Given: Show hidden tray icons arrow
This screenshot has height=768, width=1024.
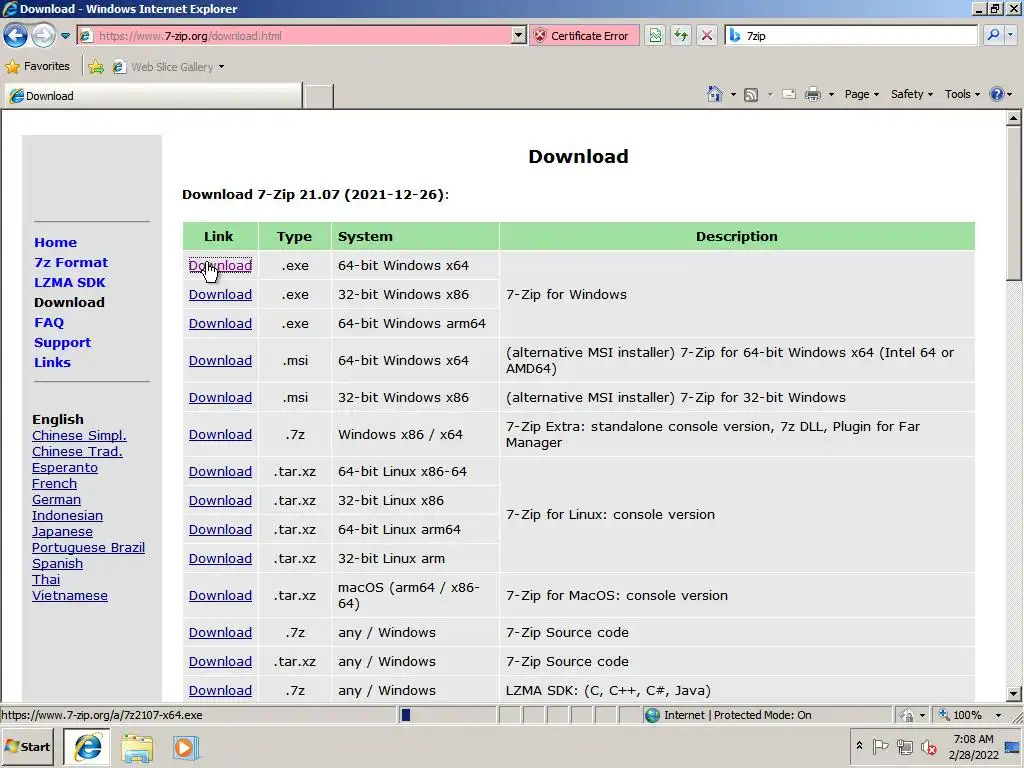Looking at the screenshot, I should point(859,746).
